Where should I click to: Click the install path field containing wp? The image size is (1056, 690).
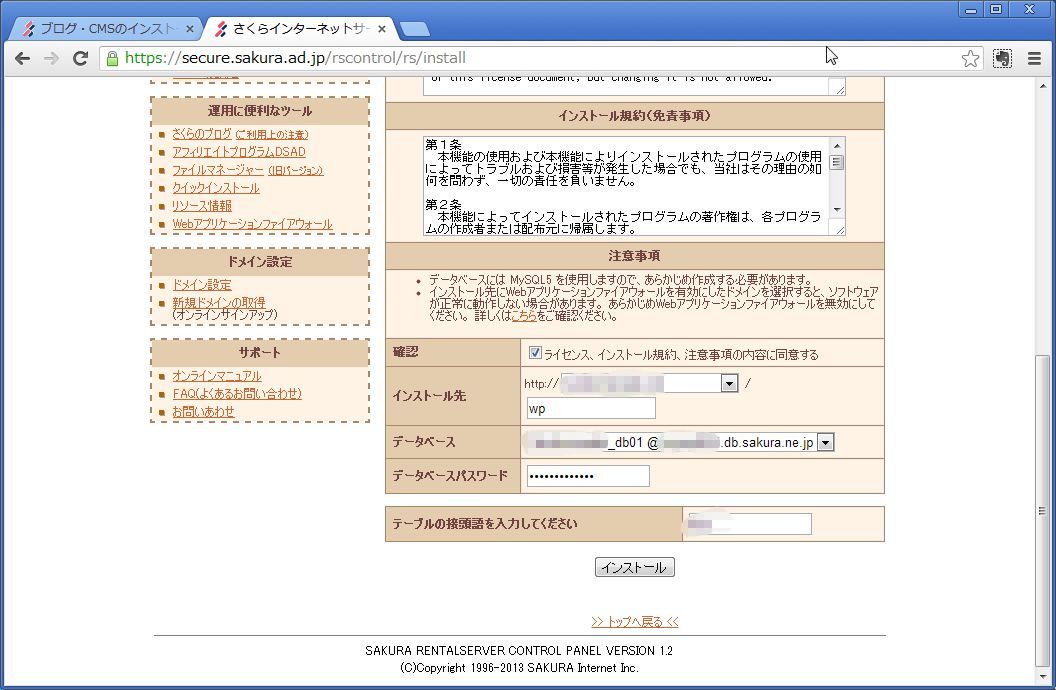tap(591, 408)
